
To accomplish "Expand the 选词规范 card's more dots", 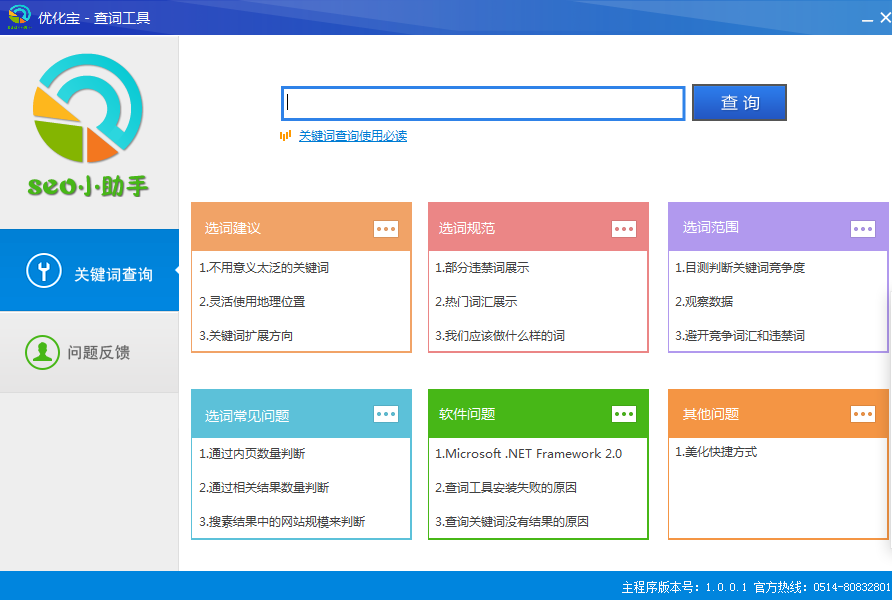I will [x=624, y=228].
